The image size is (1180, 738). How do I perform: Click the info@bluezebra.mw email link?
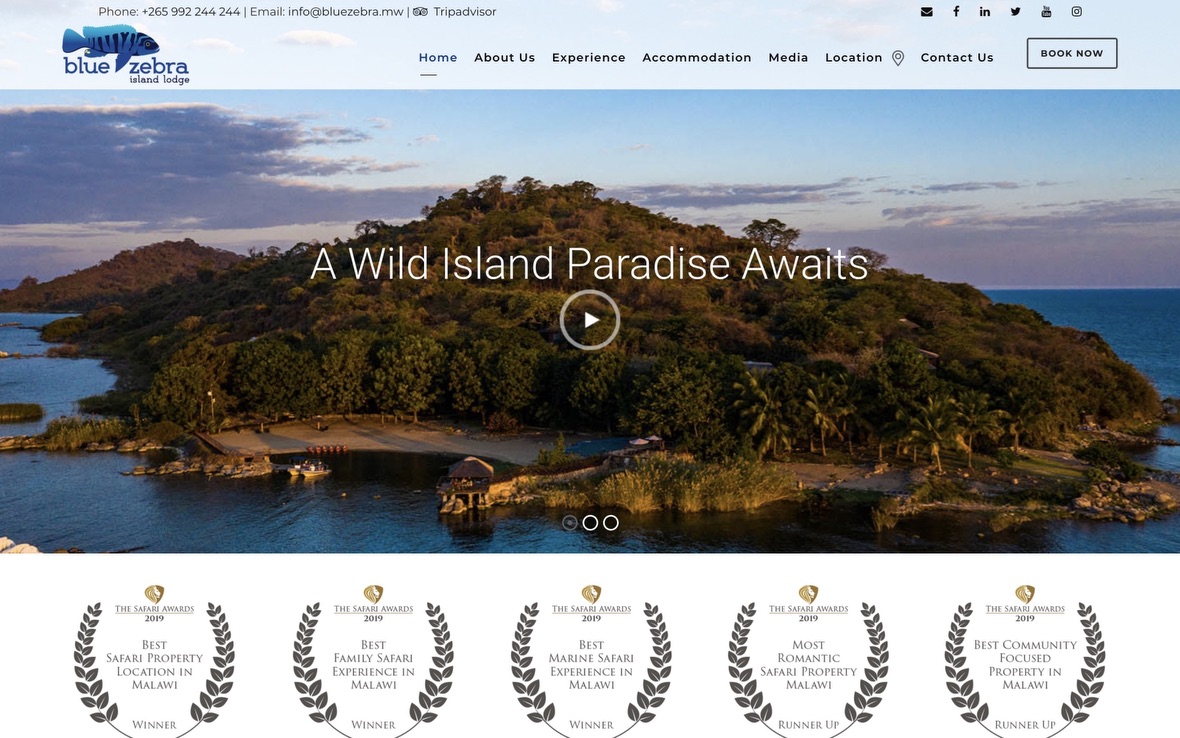[x=345, y=12]
